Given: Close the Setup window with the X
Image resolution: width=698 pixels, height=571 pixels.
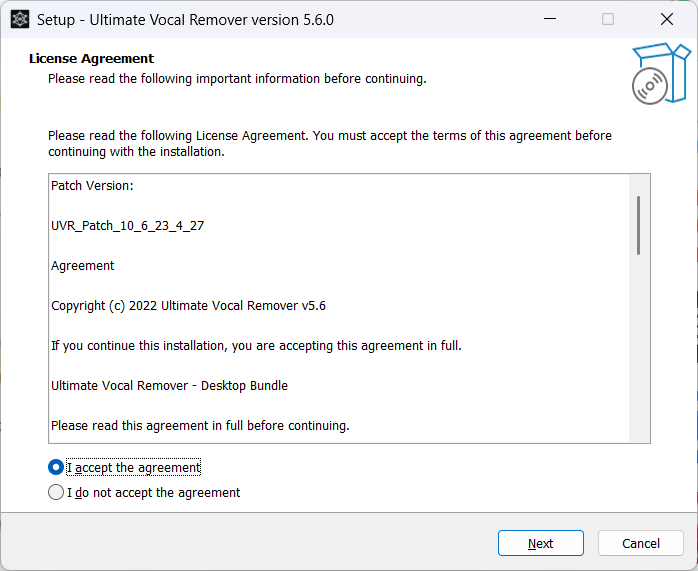Looking at the screenshot, I should 666,19.
